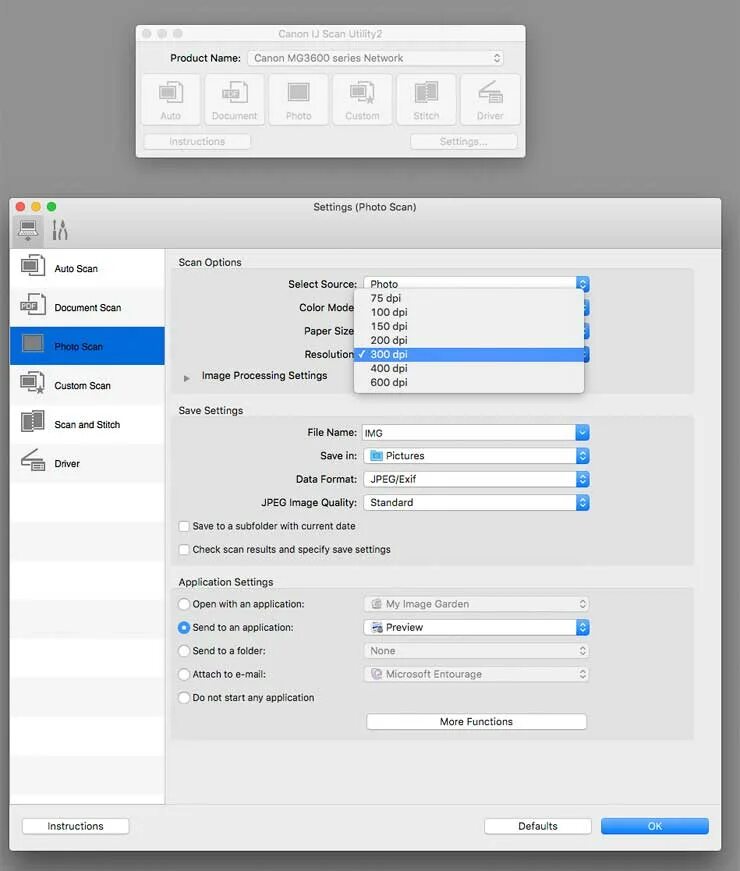Open the Send to a folder None dropdown
740x871 pixels.
(476, 650)
